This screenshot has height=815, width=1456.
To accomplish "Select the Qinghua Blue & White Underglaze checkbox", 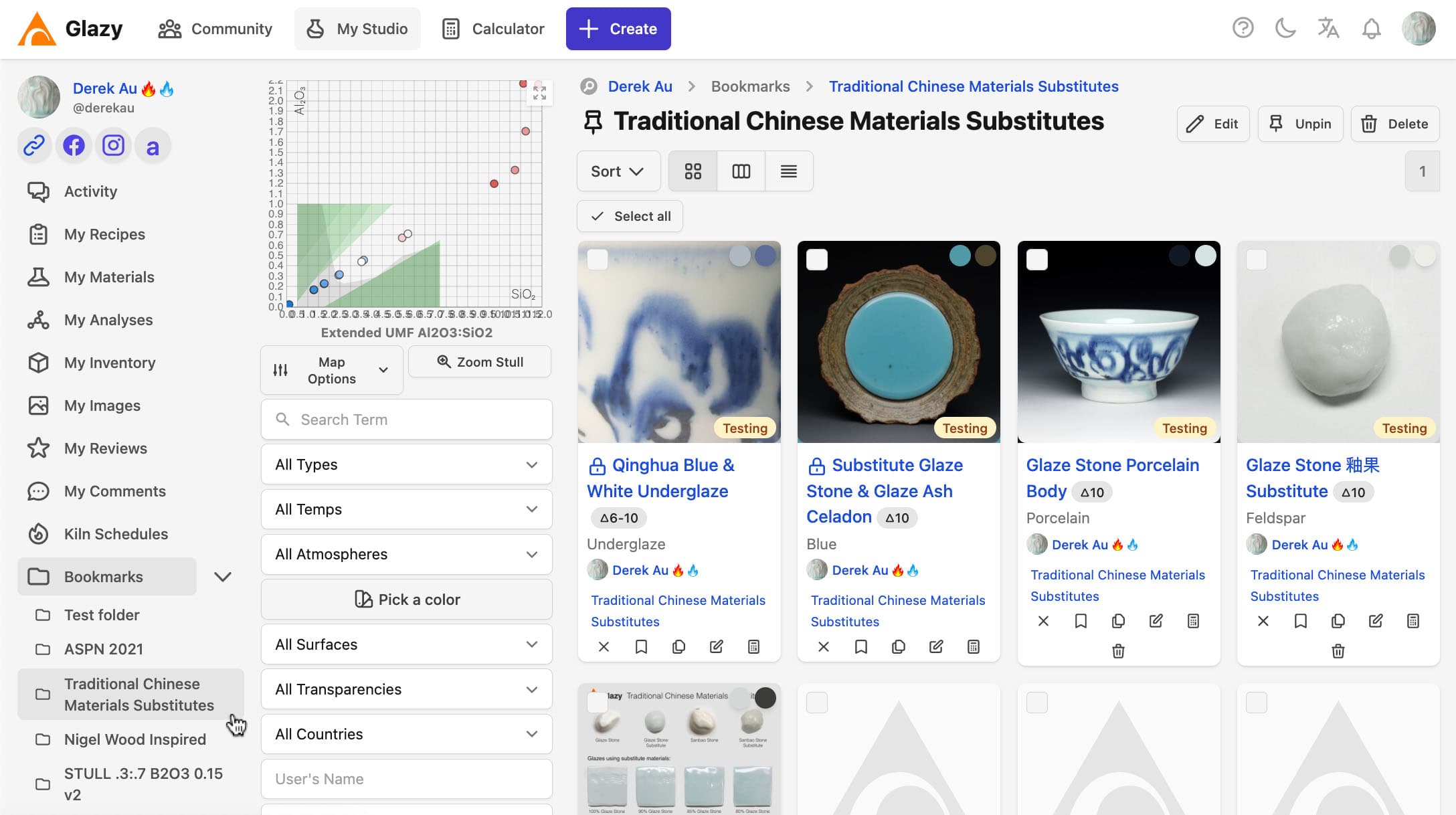I will pos(598,259).
